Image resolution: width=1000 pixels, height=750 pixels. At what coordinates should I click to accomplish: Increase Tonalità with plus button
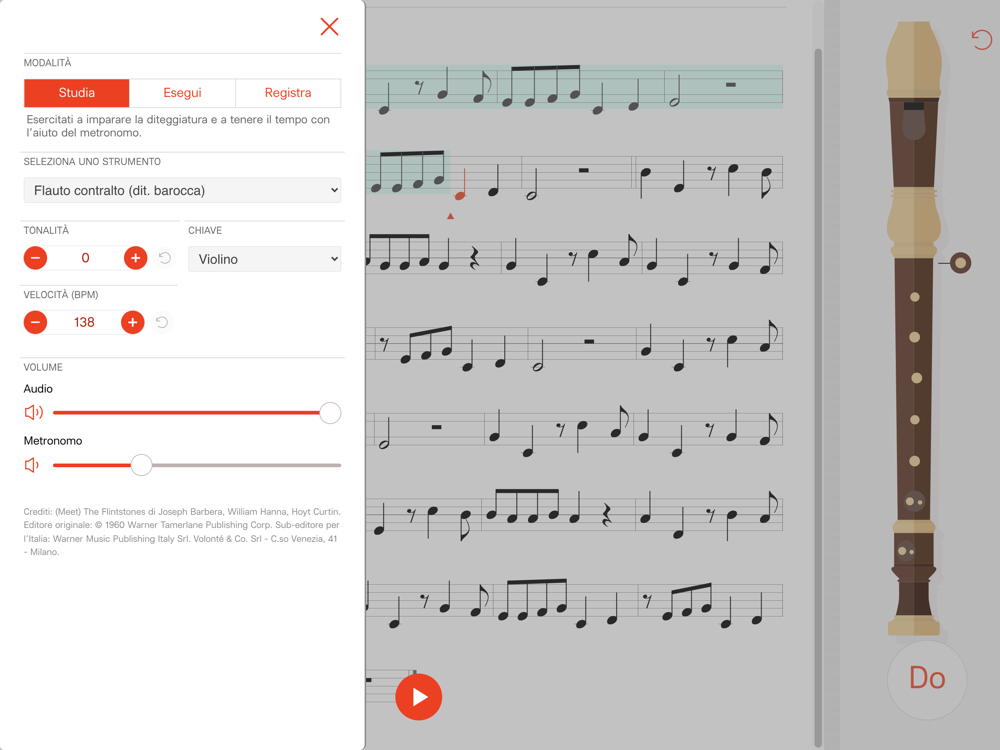pyautogui.click(x=135, y=258)
